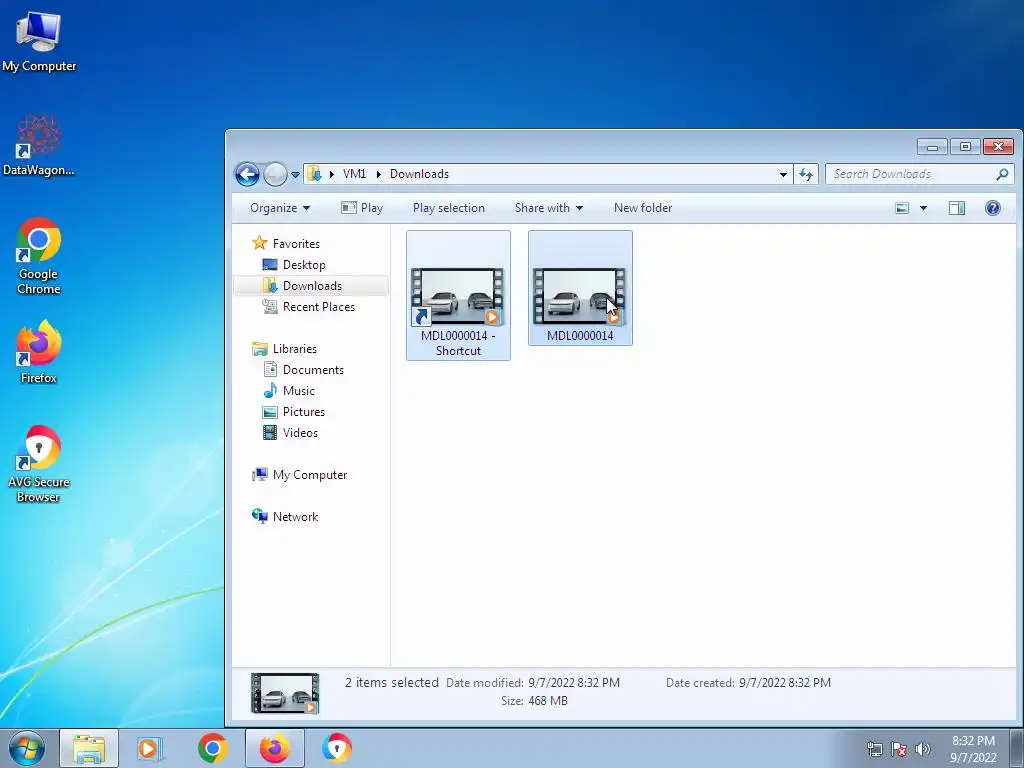Open the view options dropdown arrow
The image size is (1024, 768).
923,208
